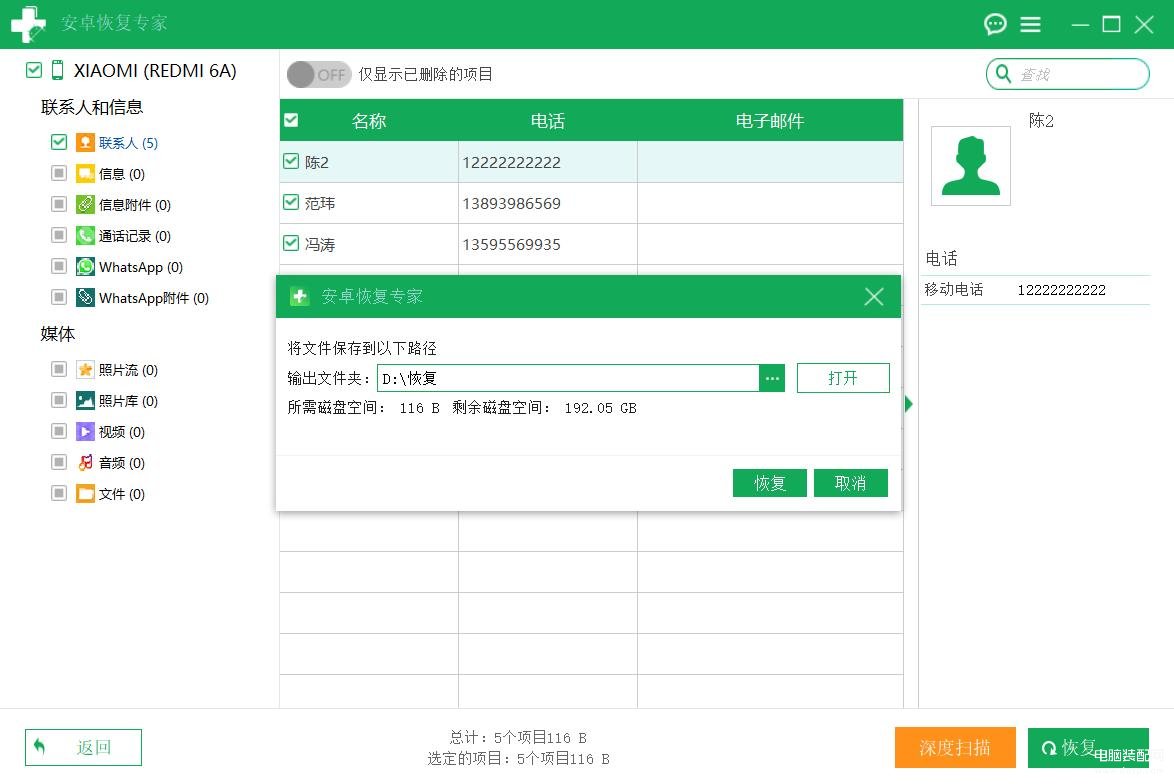Open 通话记录 (0) category in sidebar

[135, 236]
